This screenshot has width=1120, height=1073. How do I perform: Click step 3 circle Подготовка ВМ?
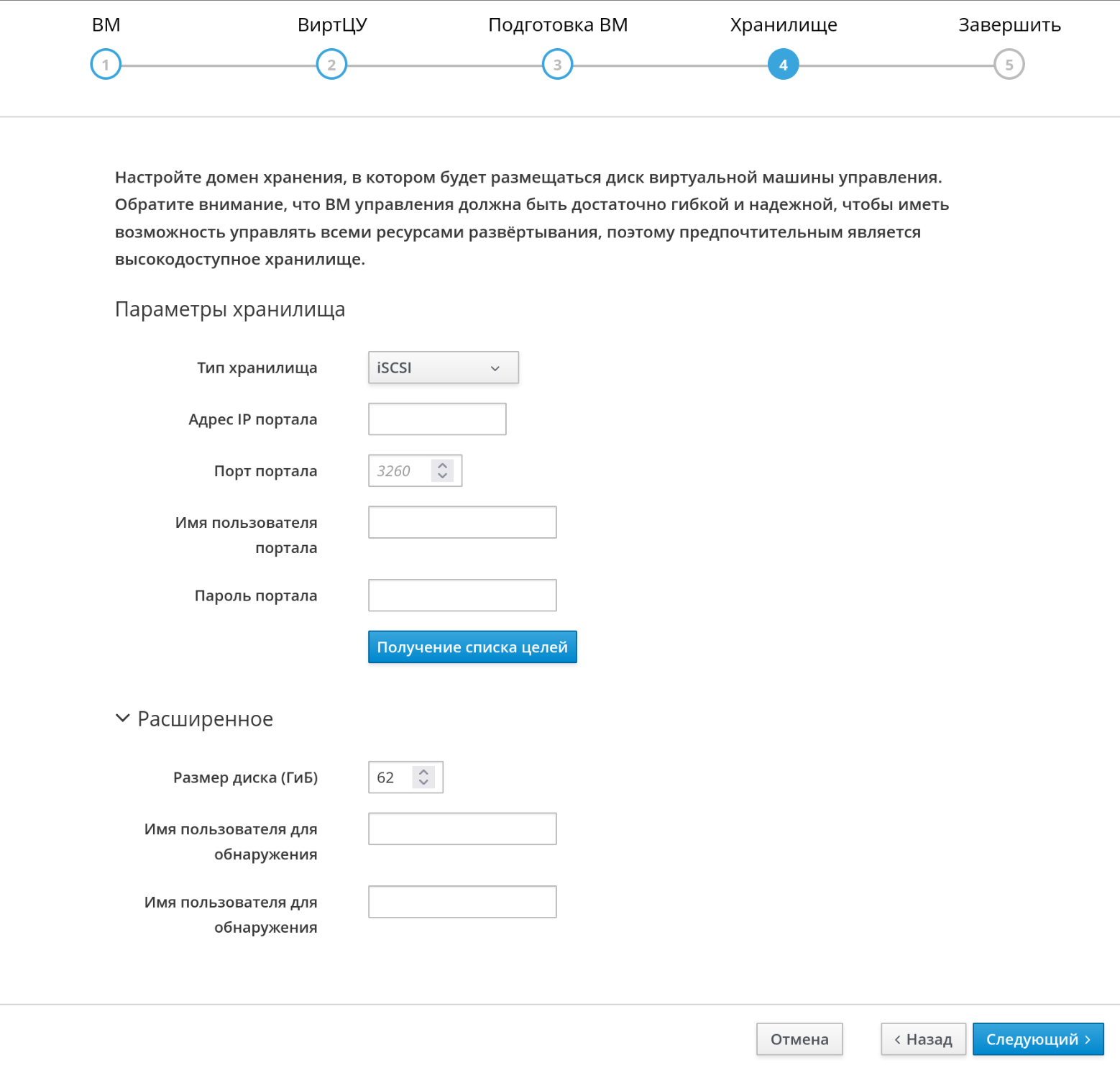pyautogui.click(x=557, y=65)
